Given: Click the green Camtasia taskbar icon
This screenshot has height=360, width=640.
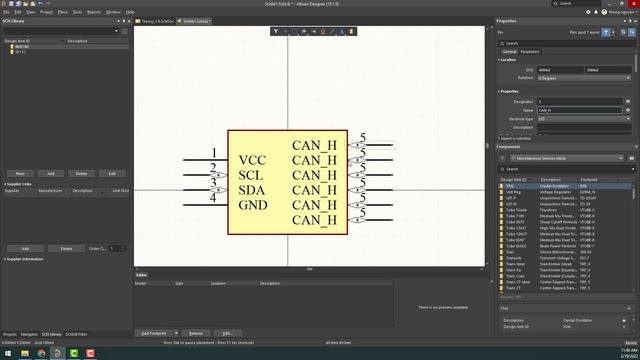Looking at the screenshot, I should [74, 353].
